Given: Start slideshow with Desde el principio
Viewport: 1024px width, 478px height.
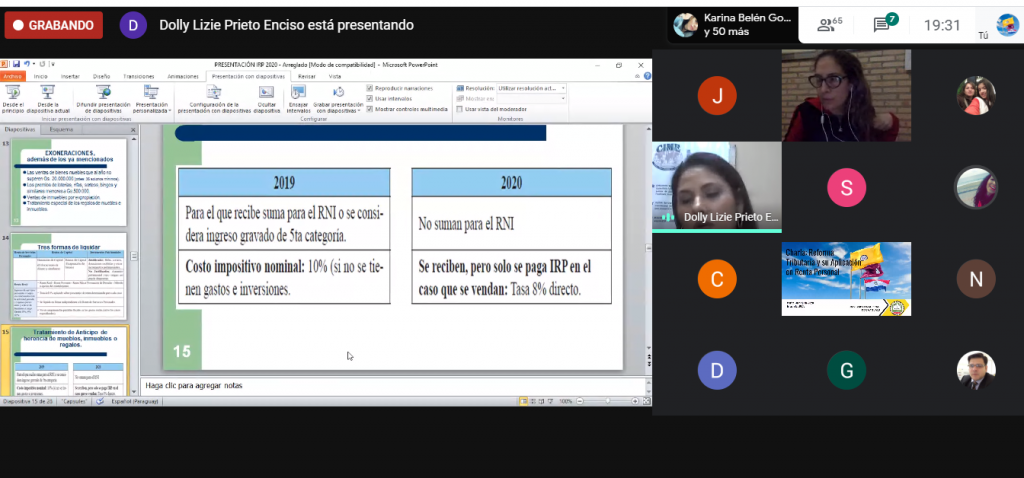Looking at the screenshot, I should click(13, 97).
